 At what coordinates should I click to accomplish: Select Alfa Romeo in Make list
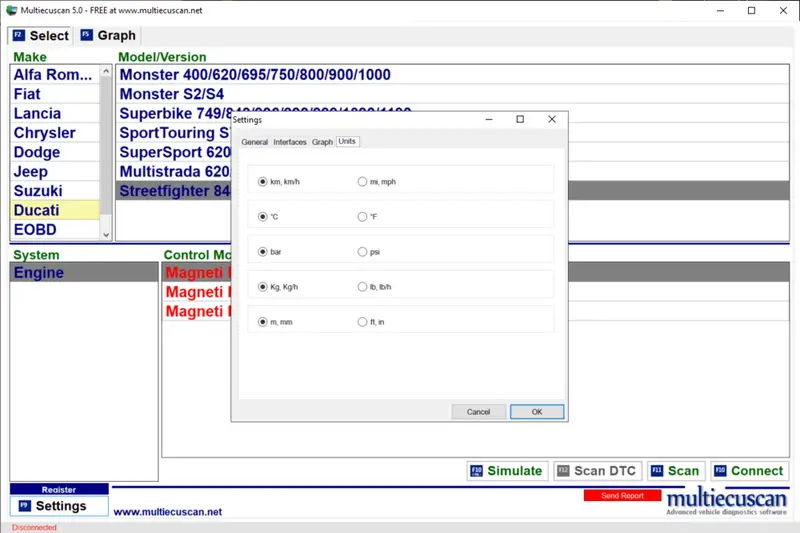[x=55, y=74]
